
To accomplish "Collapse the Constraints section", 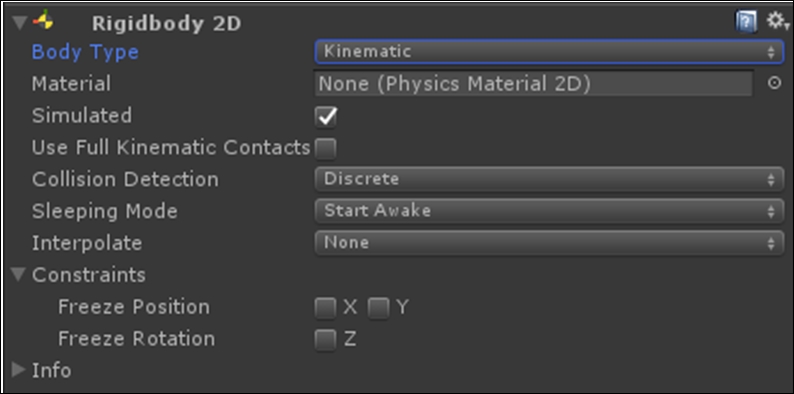I will point(19,275).
